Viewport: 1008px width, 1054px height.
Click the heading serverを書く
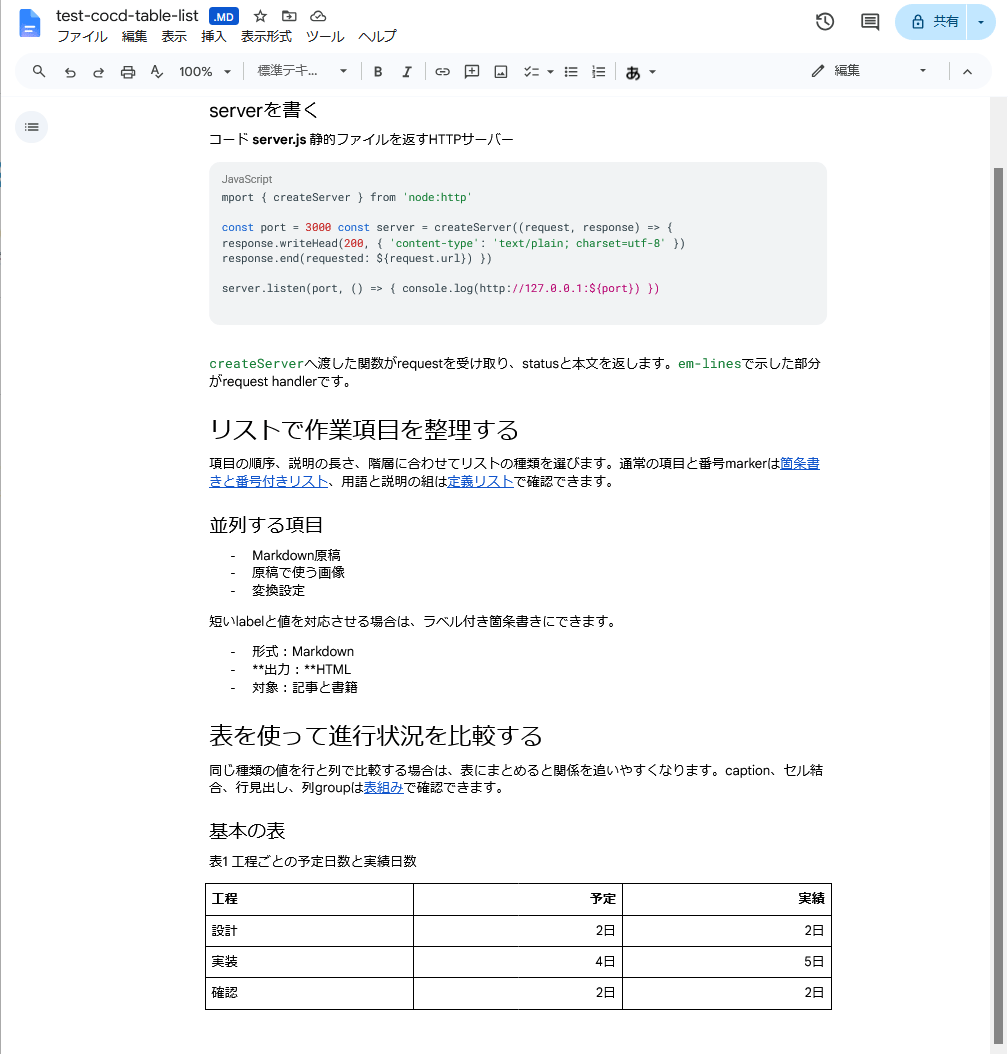(x=263, y=110)
